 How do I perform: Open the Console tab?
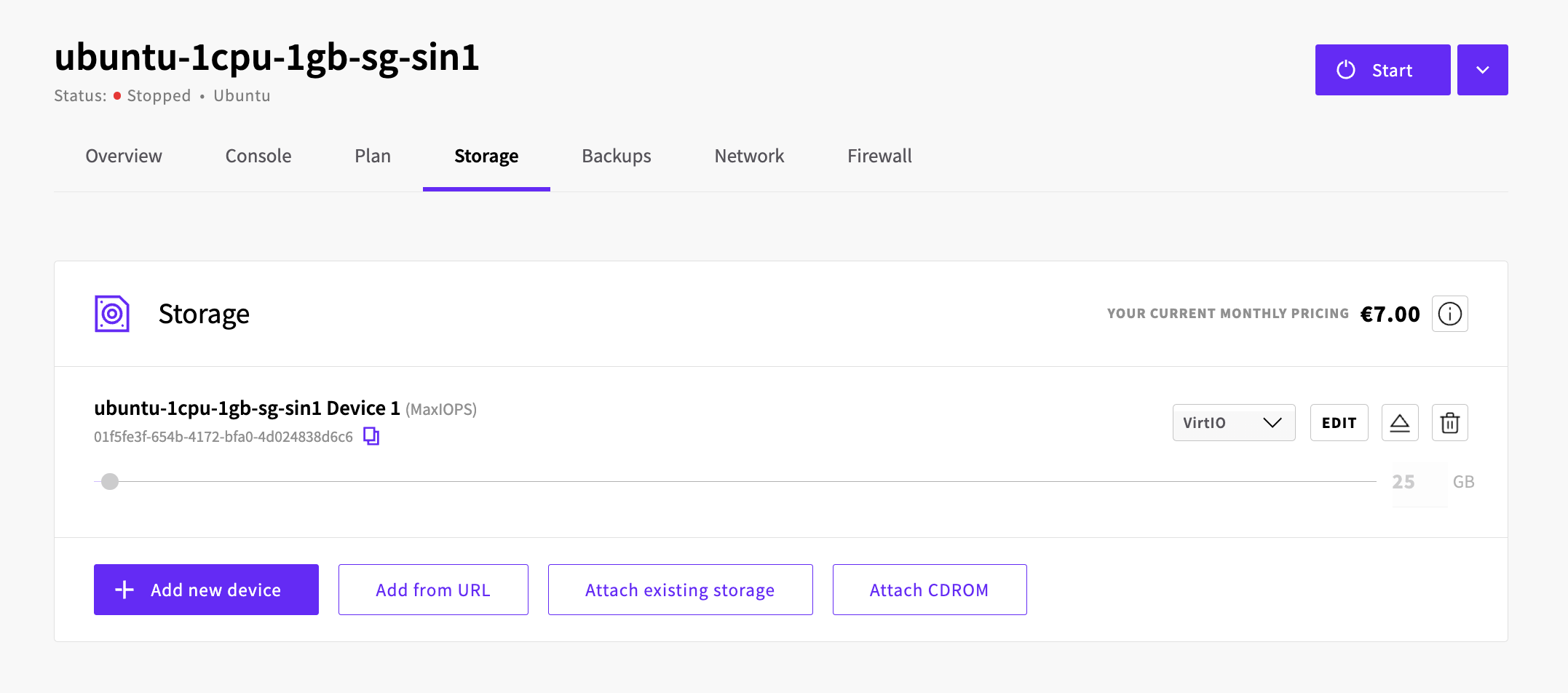point(258,156)
